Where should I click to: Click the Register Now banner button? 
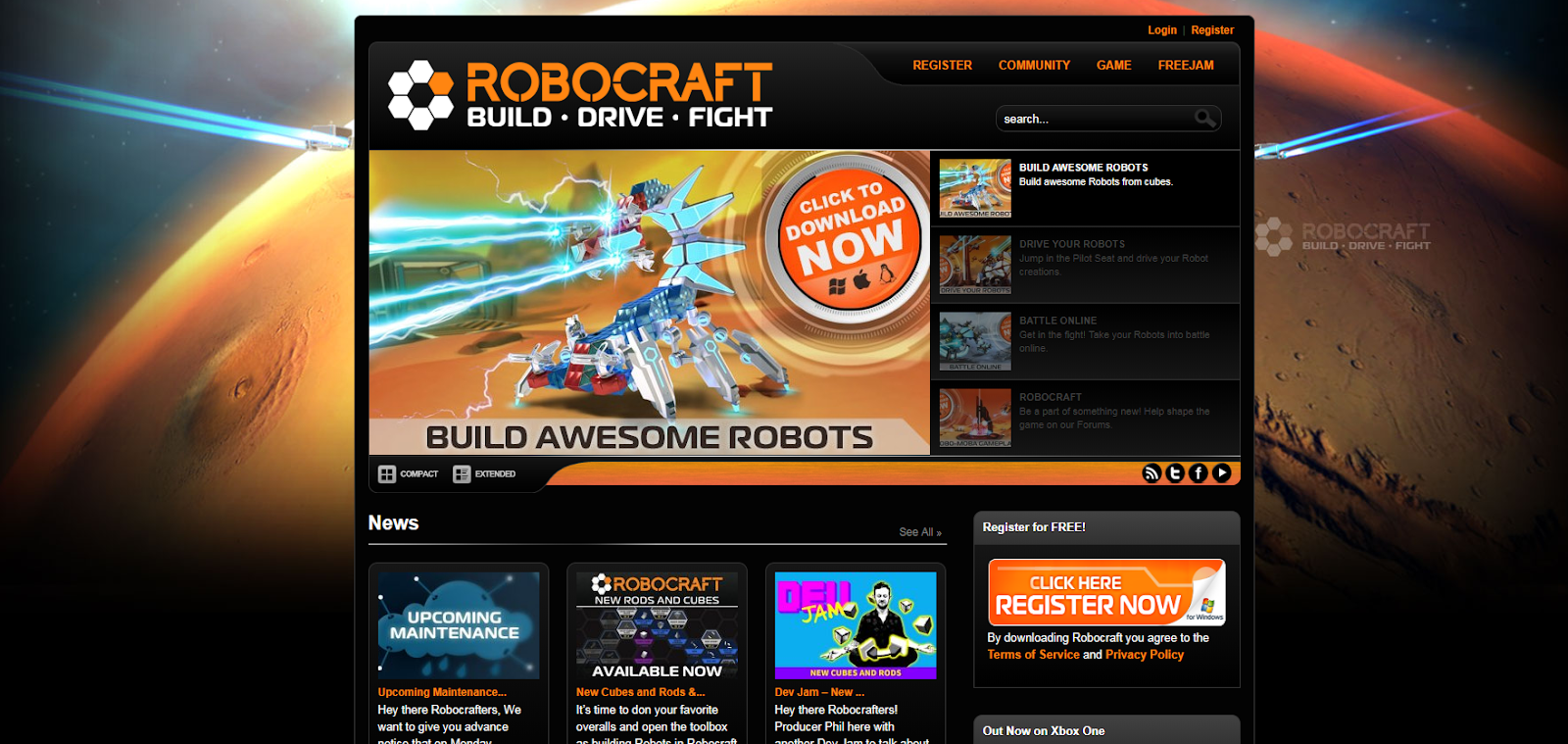[x=1106, y=592]
